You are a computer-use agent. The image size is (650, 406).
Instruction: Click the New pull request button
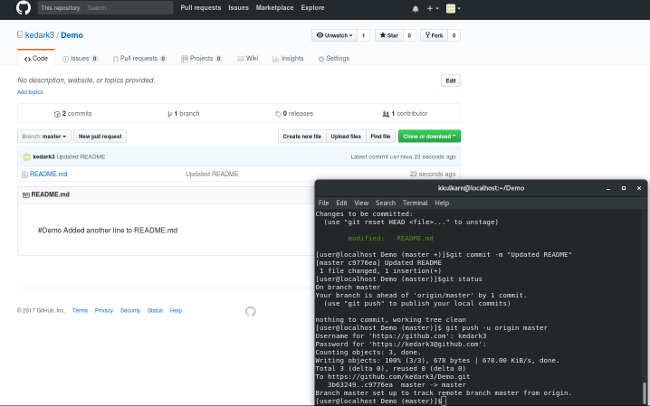pos(100,136)
